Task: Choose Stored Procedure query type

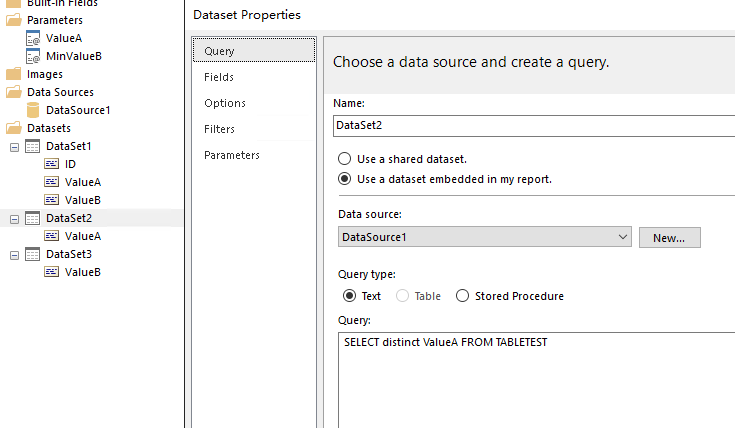Action: (x=462, y=296)
